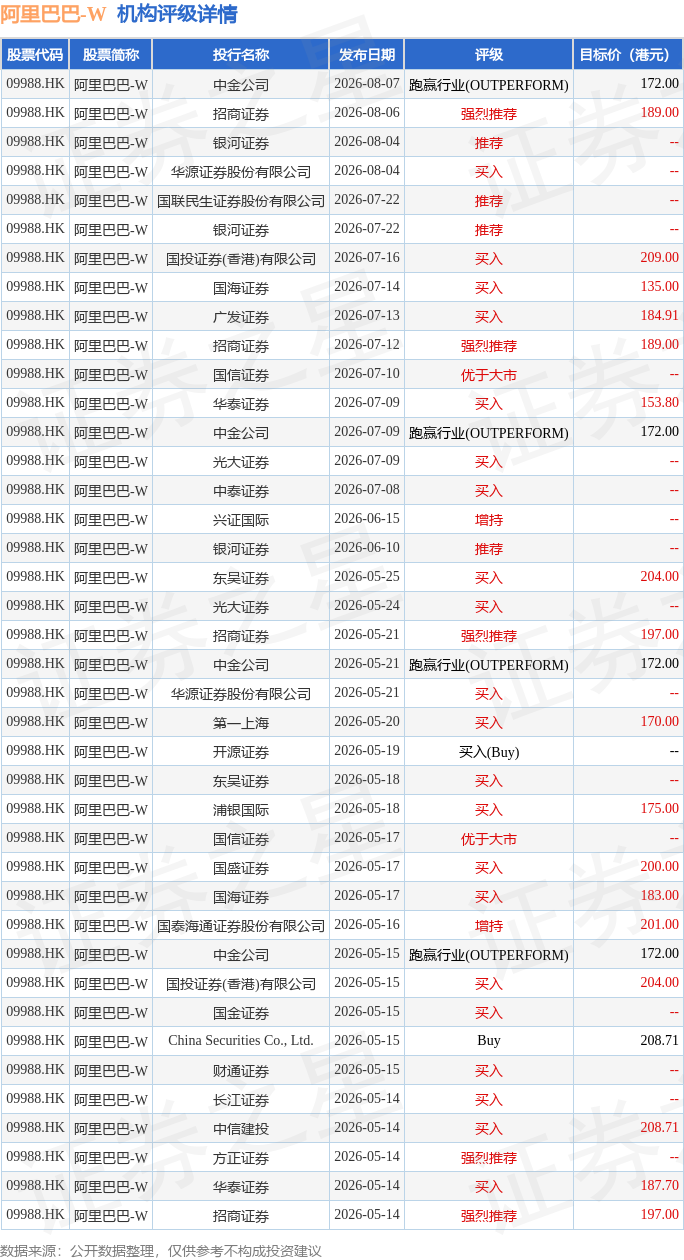684x1260 pixels.
Task: Select the 兴证国际 增持 rating
Action: 489,520
